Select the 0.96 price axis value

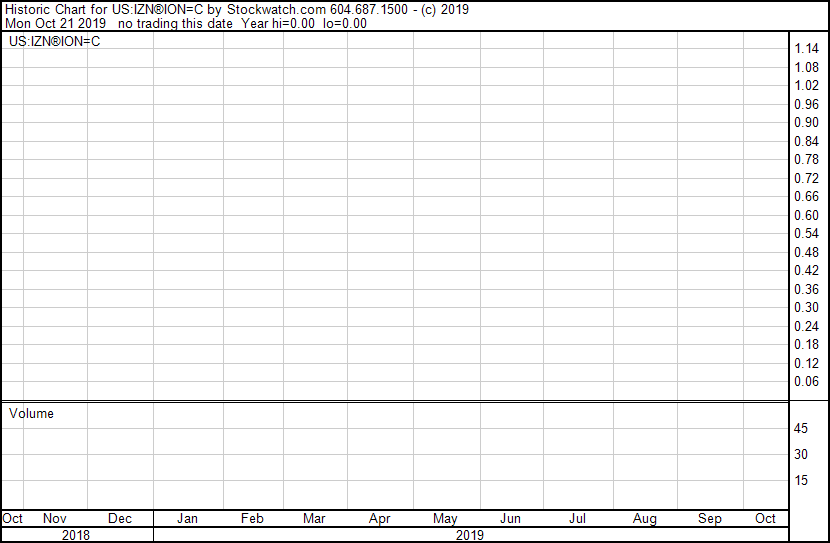[x=806, y=104]
